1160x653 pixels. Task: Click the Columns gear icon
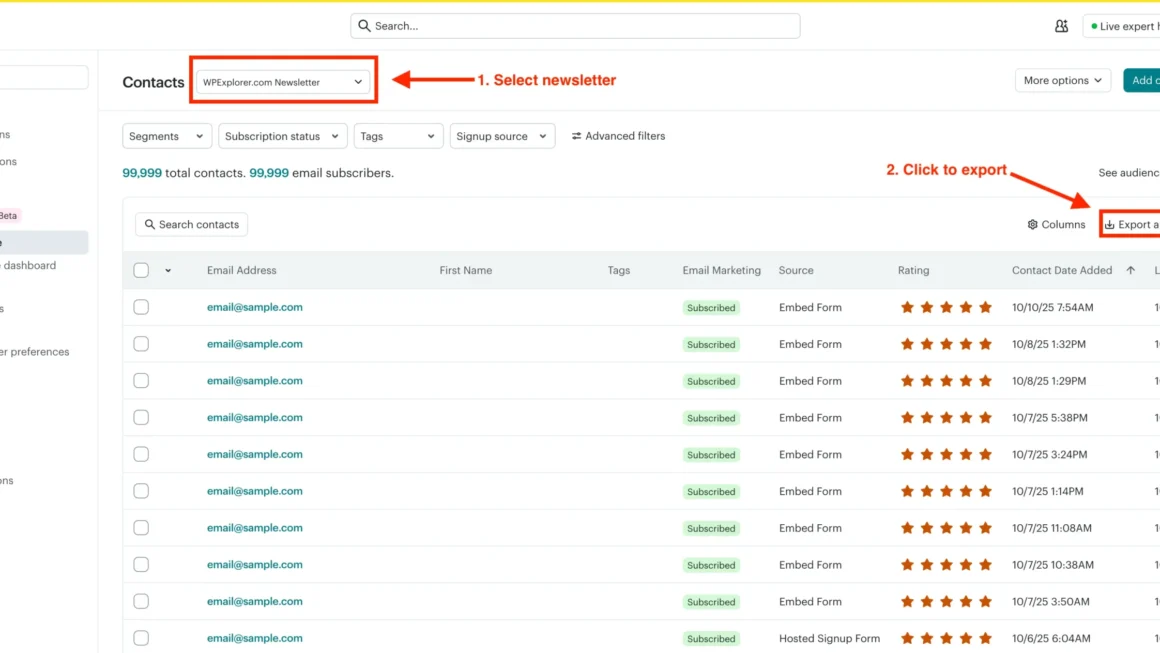(1032, 224)
